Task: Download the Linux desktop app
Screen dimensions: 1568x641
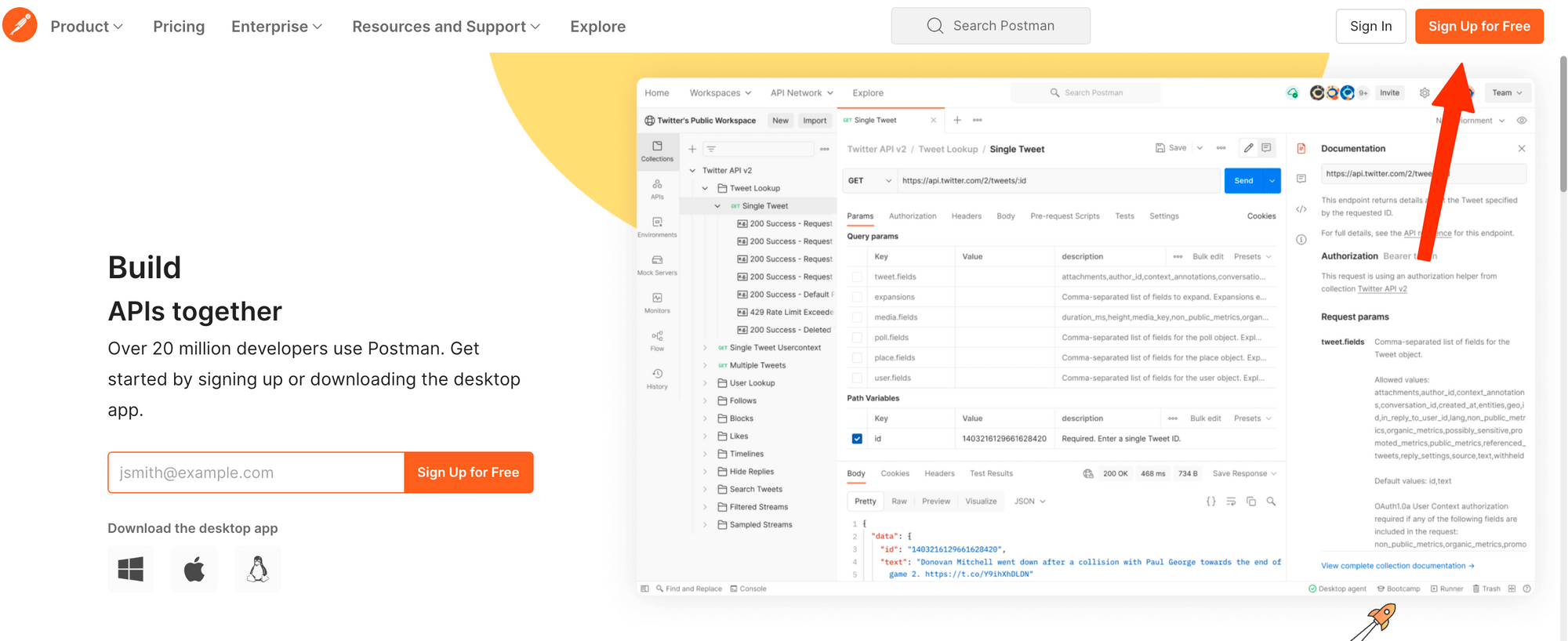Action: click(258, 569)
